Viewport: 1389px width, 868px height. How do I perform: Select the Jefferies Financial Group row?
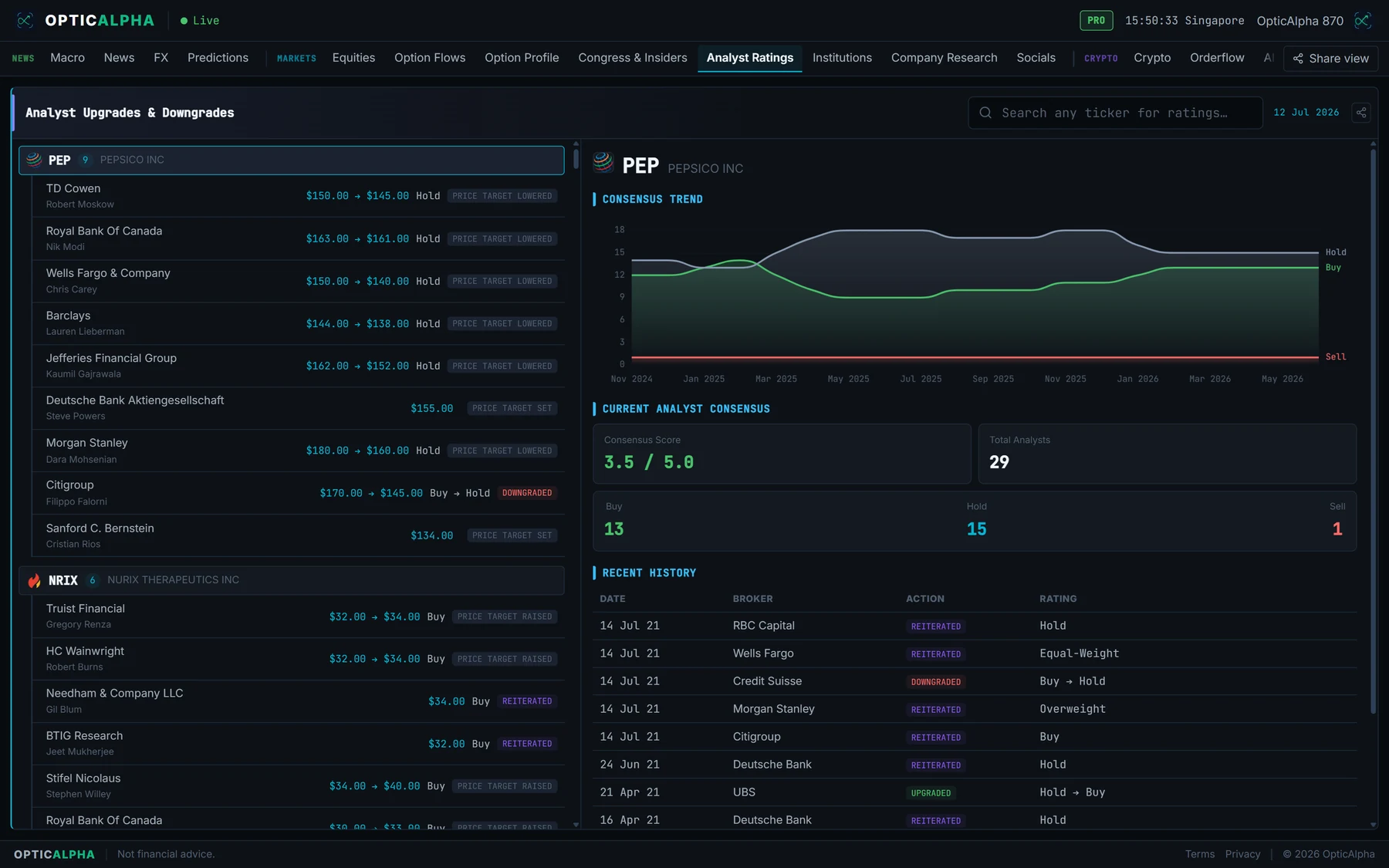click(x=298, y=366)
